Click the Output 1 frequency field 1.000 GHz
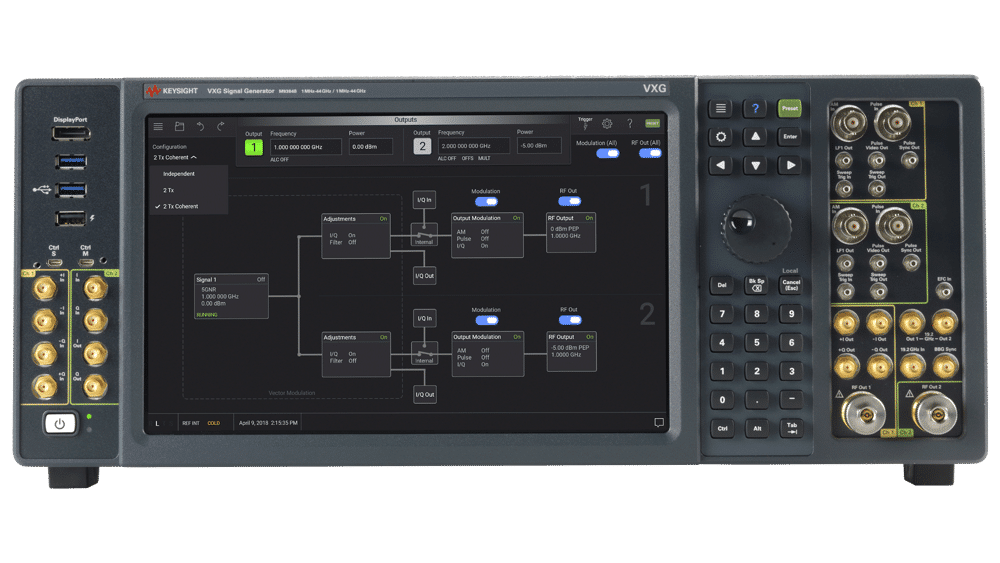1000x563 pixels. (x=304, y=147)
